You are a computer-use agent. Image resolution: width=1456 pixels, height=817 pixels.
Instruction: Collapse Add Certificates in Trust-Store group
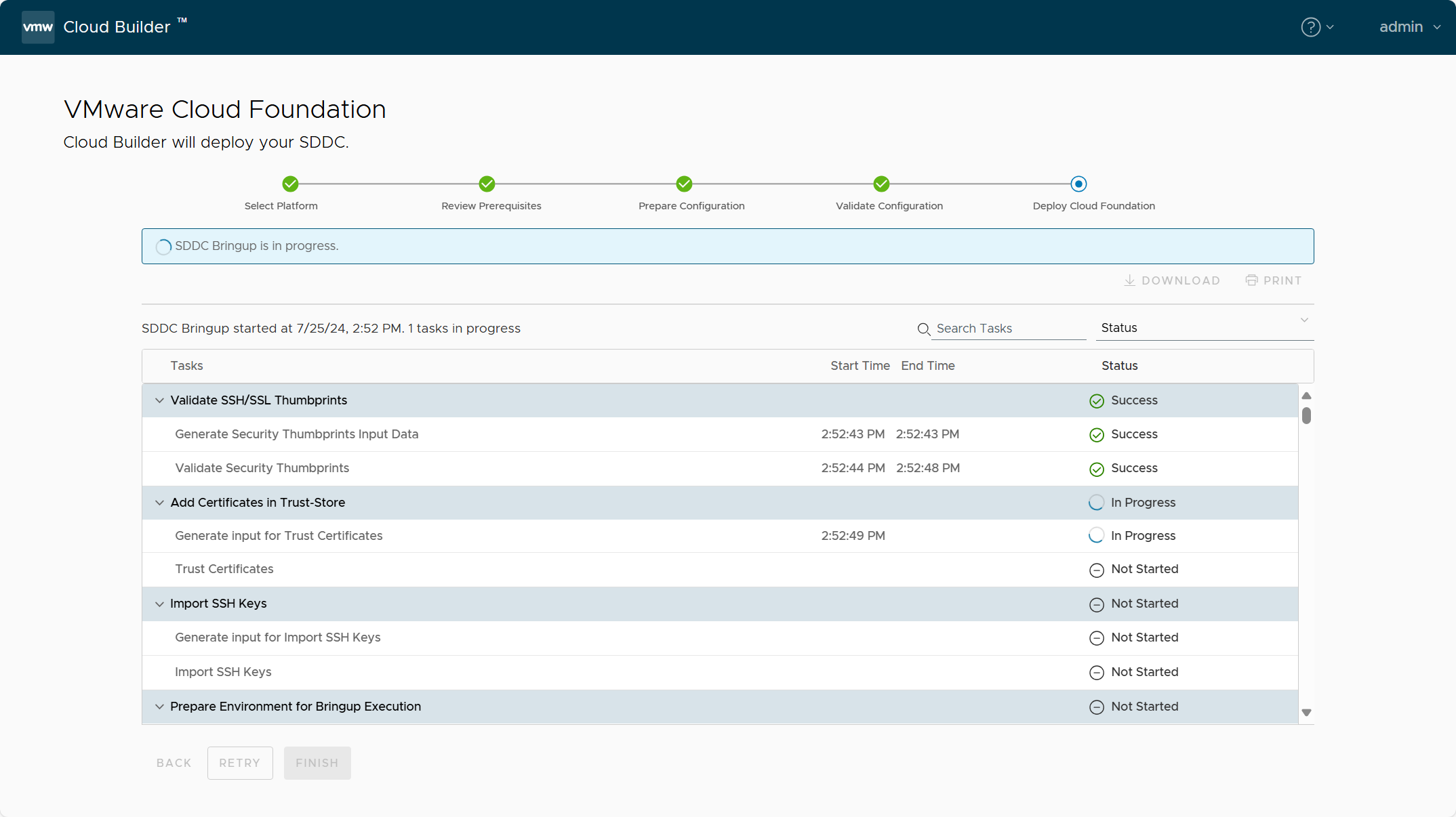point(159,503)
